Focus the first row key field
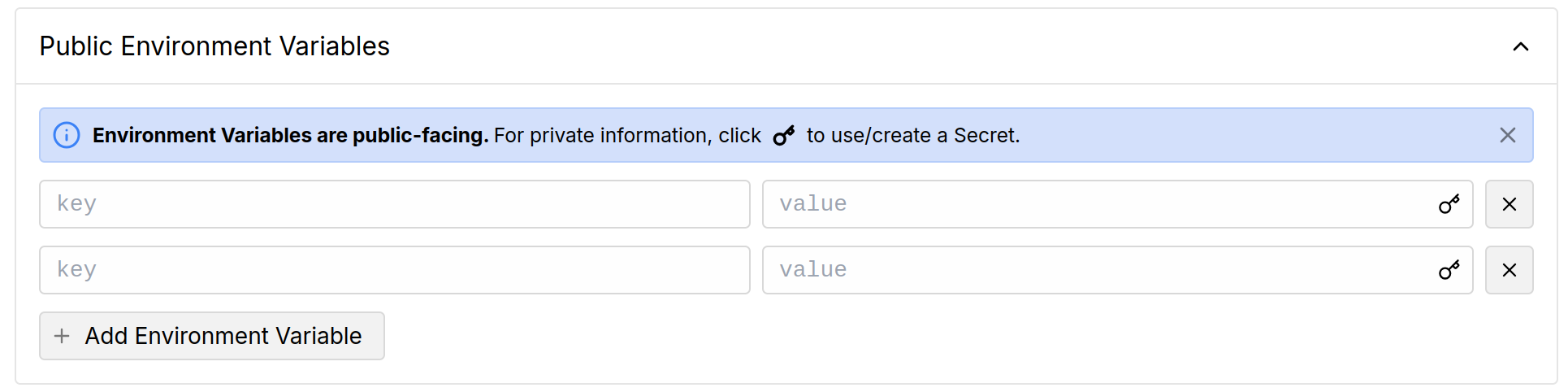Screen dimensions: 1568x392 [x=394, y=204]
